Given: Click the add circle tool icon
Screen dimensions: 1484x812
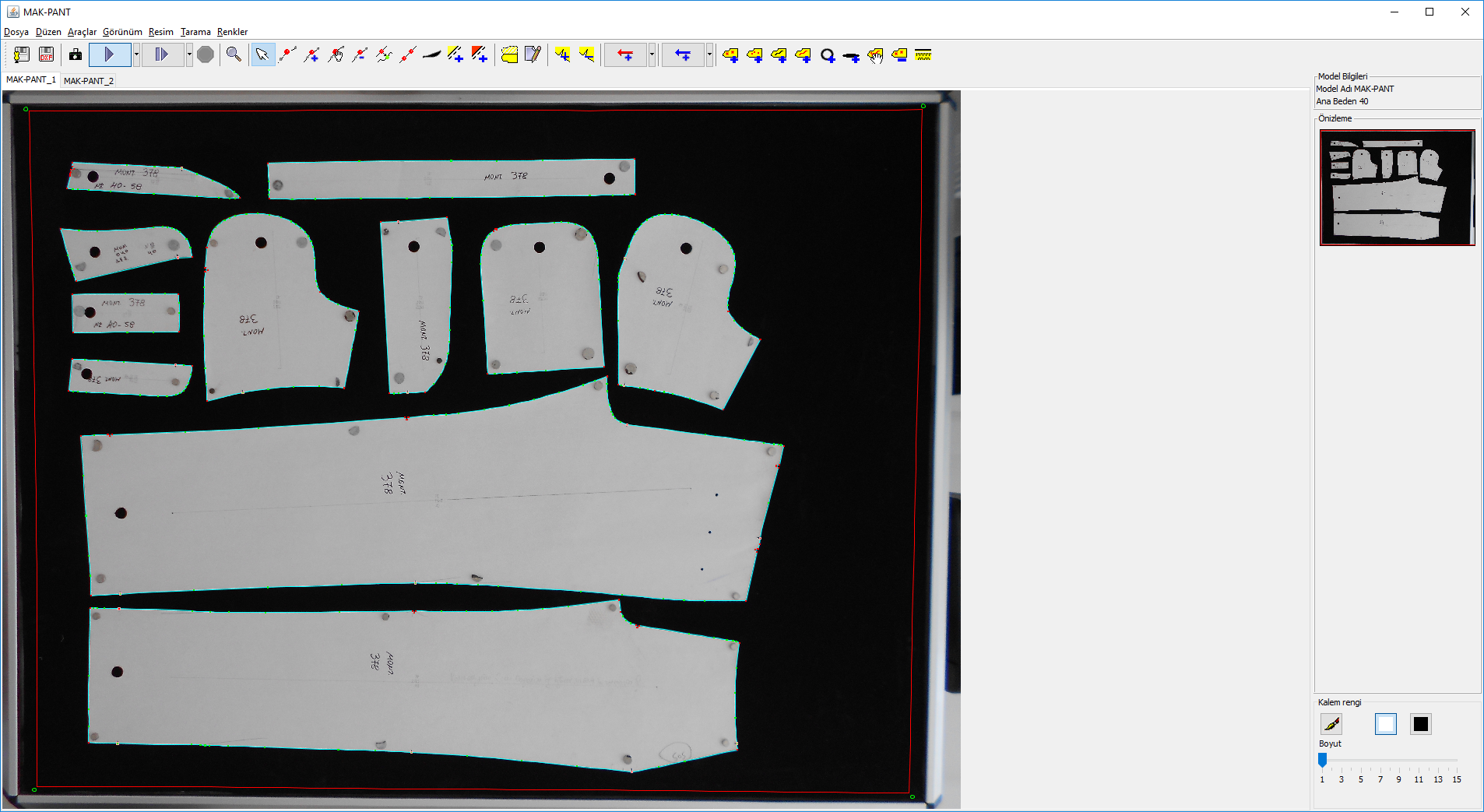Looking at the screenshot, I should 828,55.
